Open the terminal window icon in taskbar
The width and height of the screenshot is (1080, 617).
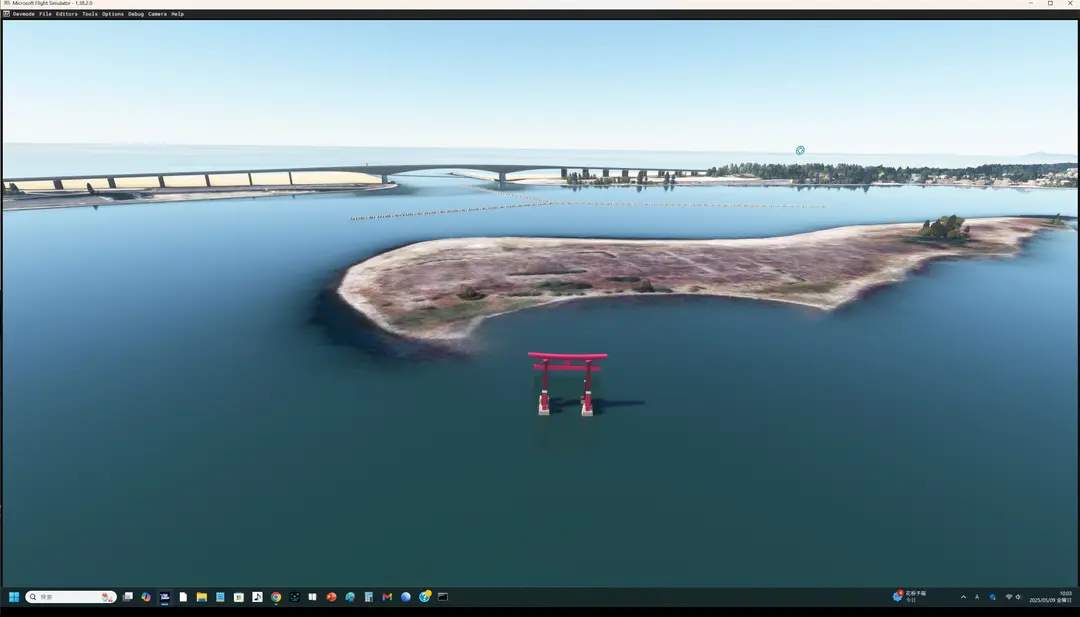tap(443, 597)
